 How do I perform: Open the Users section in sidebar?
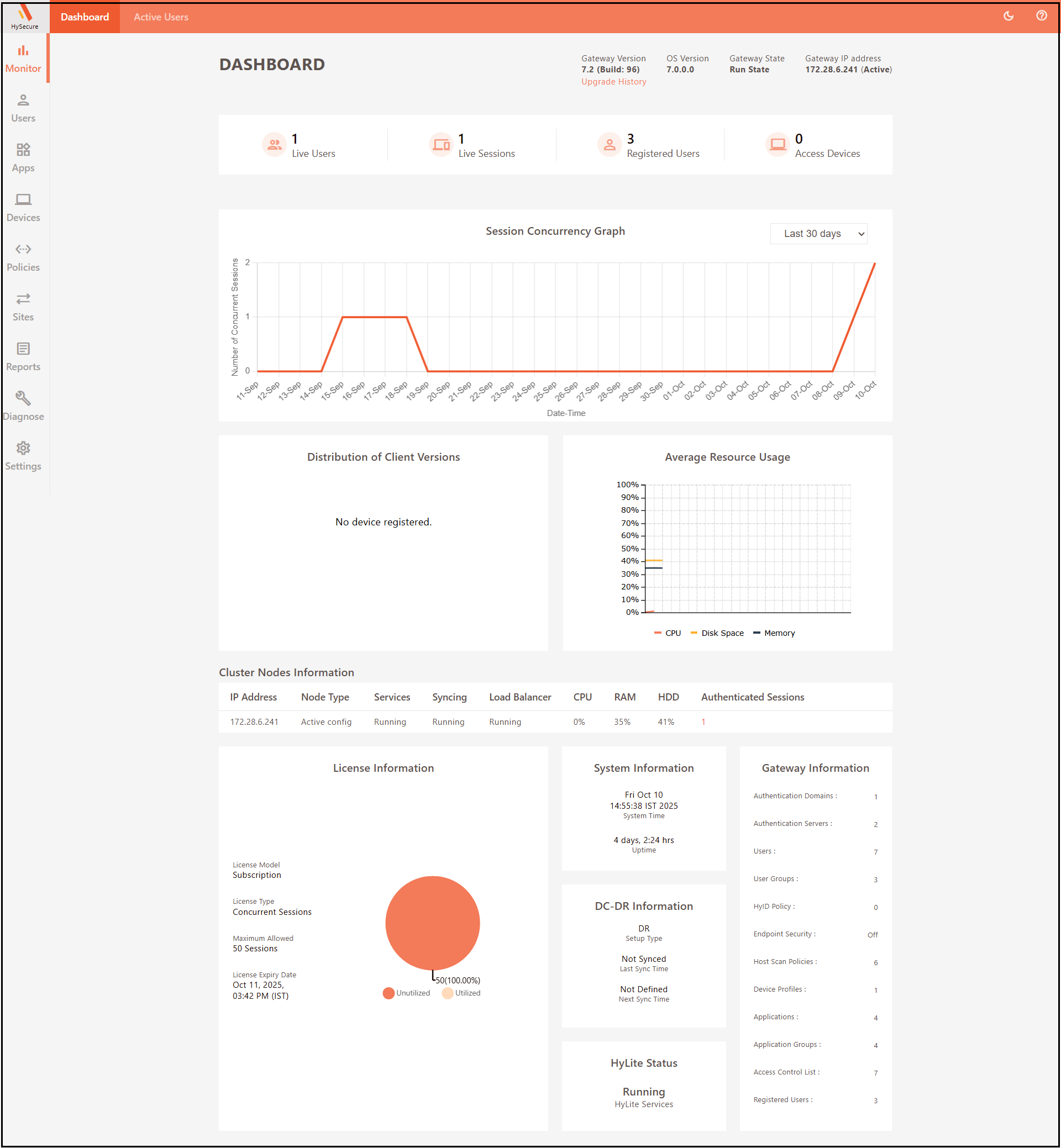(23, 108)
